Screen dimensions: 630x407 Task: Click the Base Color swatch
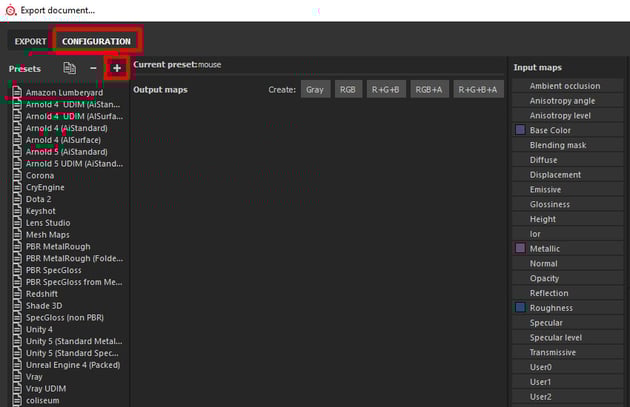pyautogui.click(x=520, y=130)
